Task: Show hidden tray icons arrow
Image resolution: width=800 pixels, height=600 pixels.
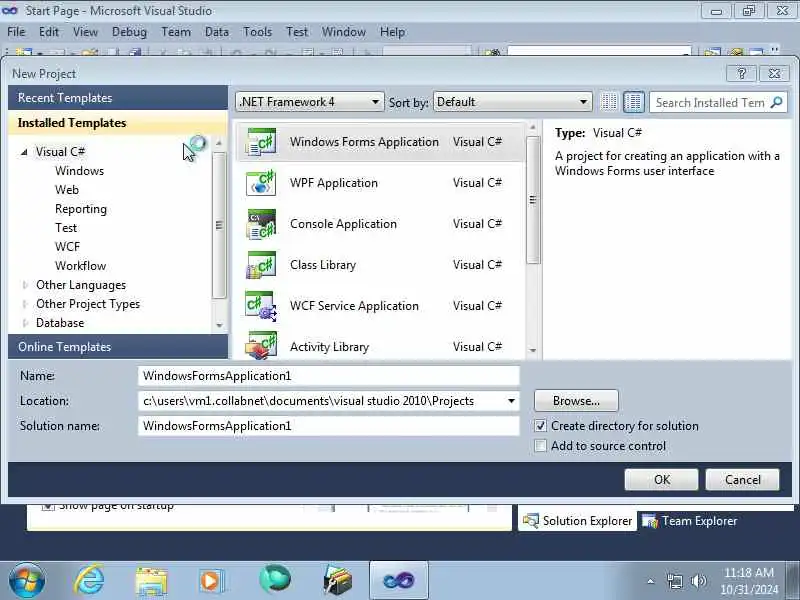Action: point(651,581)
